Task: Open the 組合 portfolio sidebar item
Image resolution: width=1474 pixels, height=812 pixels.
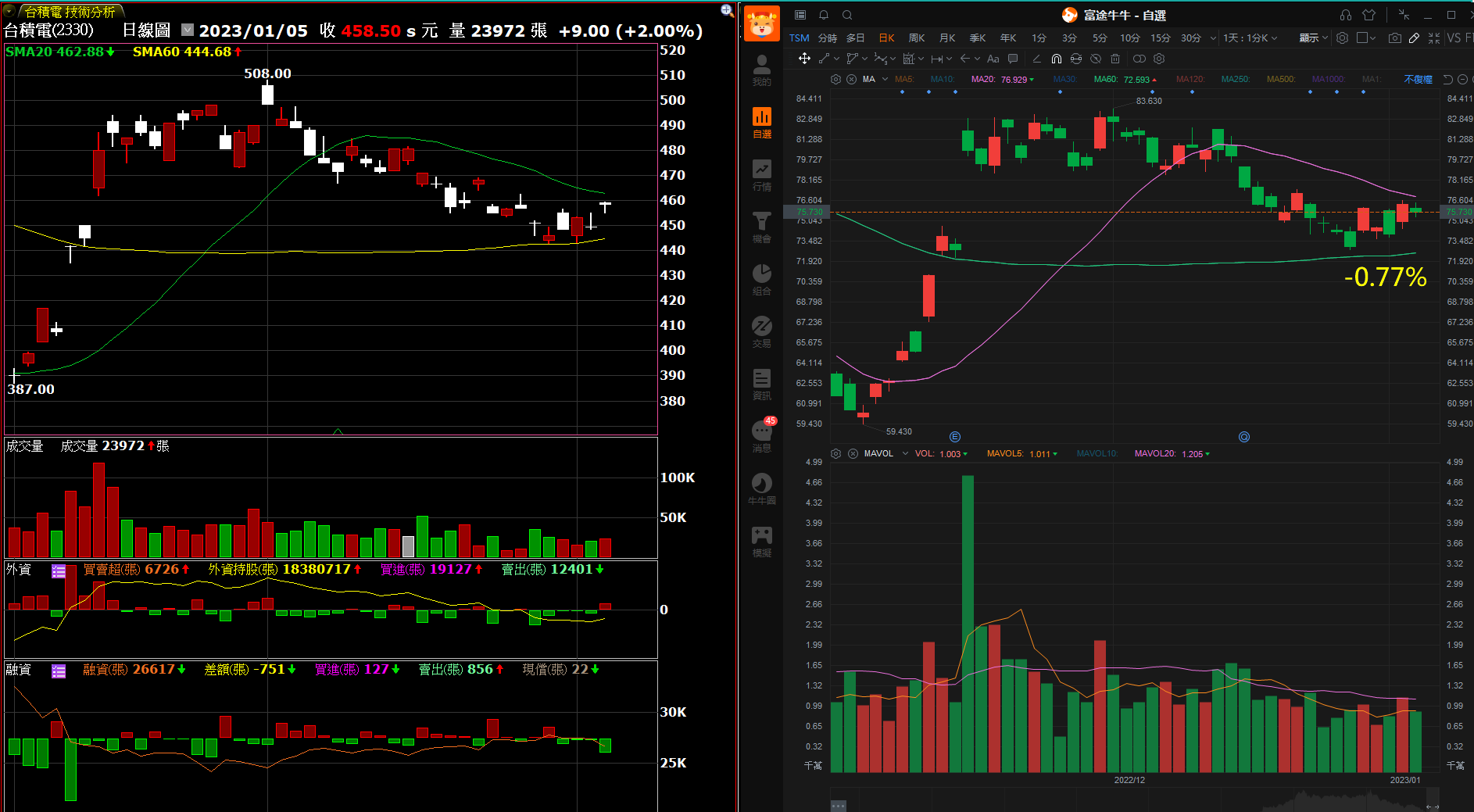Action: coord(762,280)
